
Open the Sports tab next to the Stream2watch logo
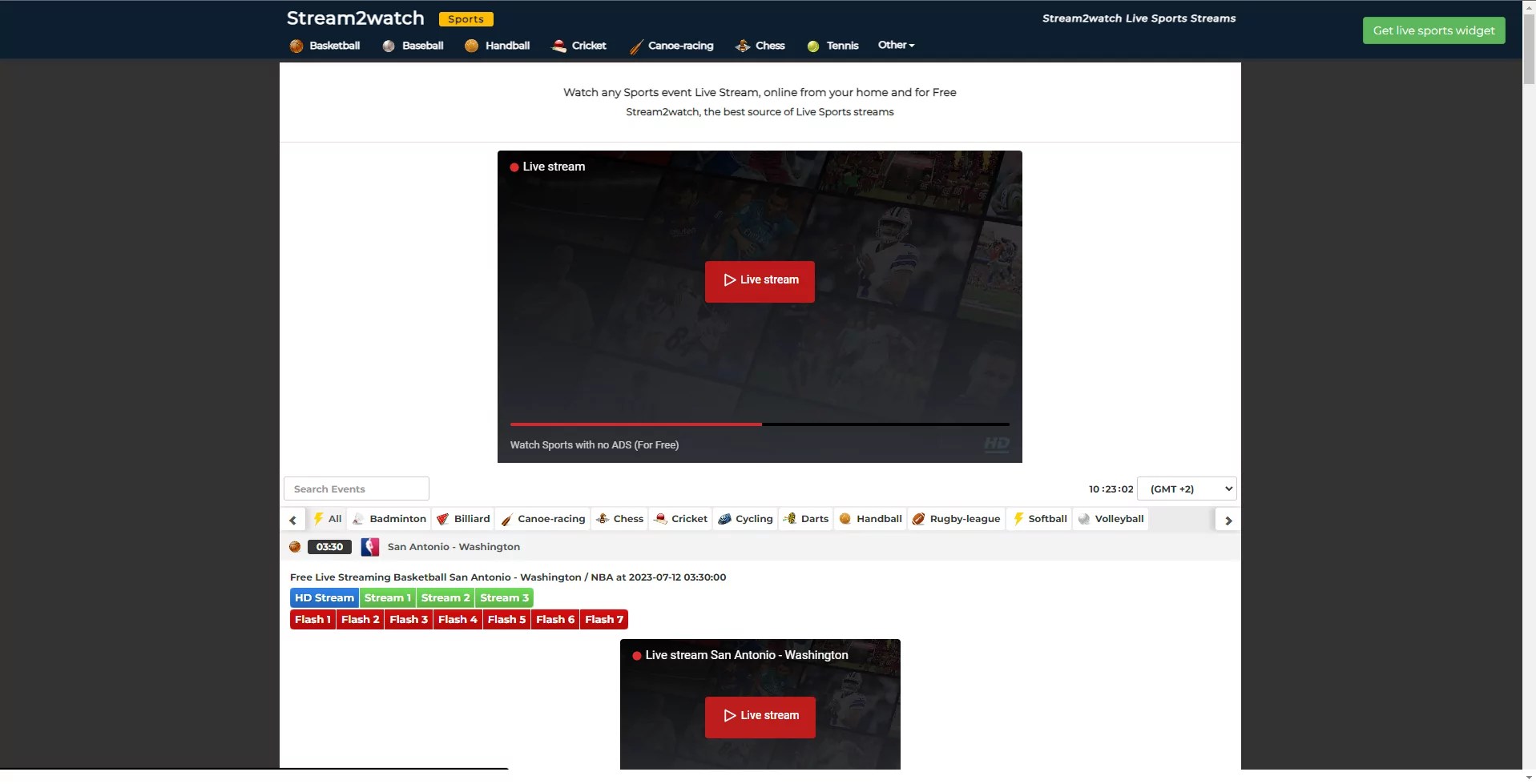[x=466, y=18]
